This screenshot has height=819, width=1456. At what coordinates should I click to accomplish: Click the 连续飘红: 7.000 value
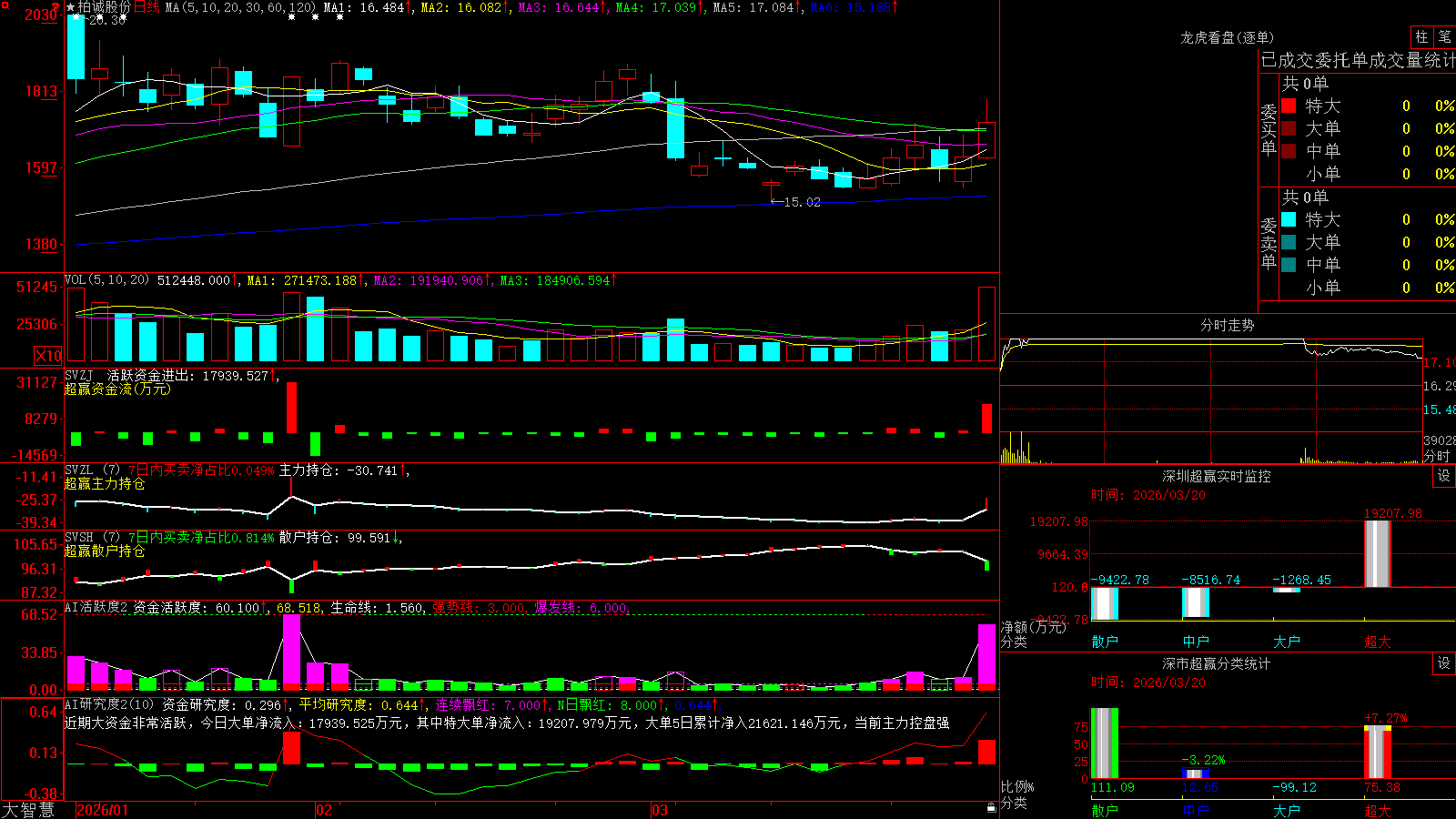tap(490, 704)
